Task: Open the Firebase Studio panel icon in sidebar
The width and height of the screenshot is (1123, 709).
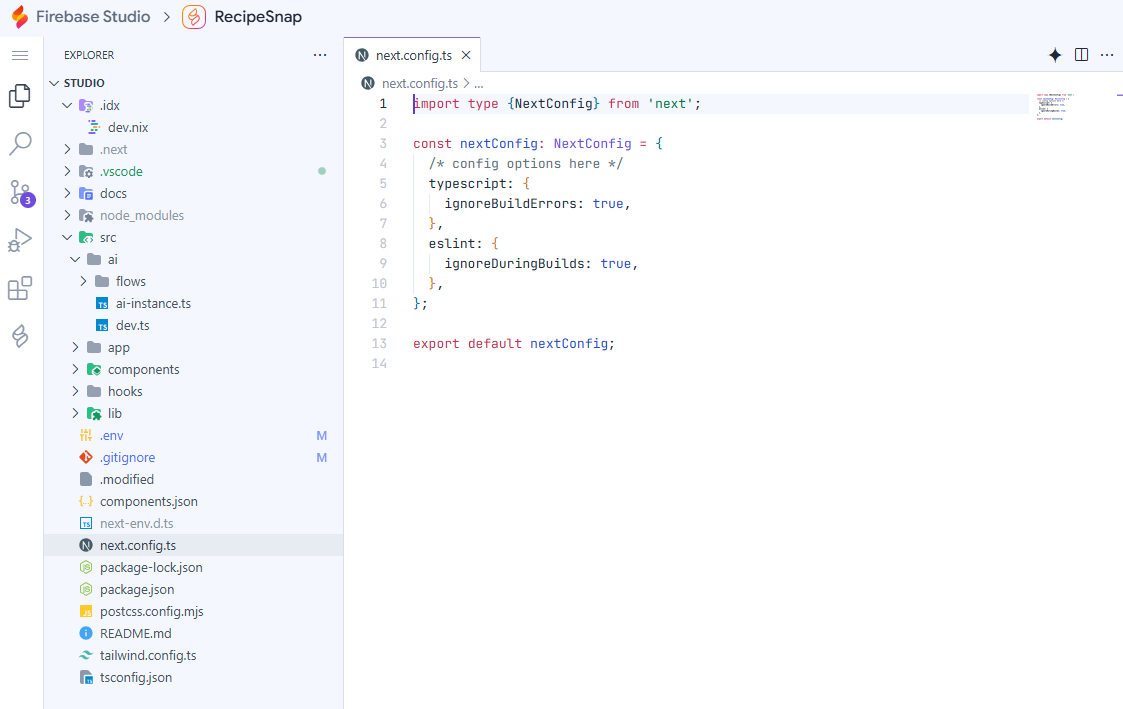Action: [x=20, y=336]
